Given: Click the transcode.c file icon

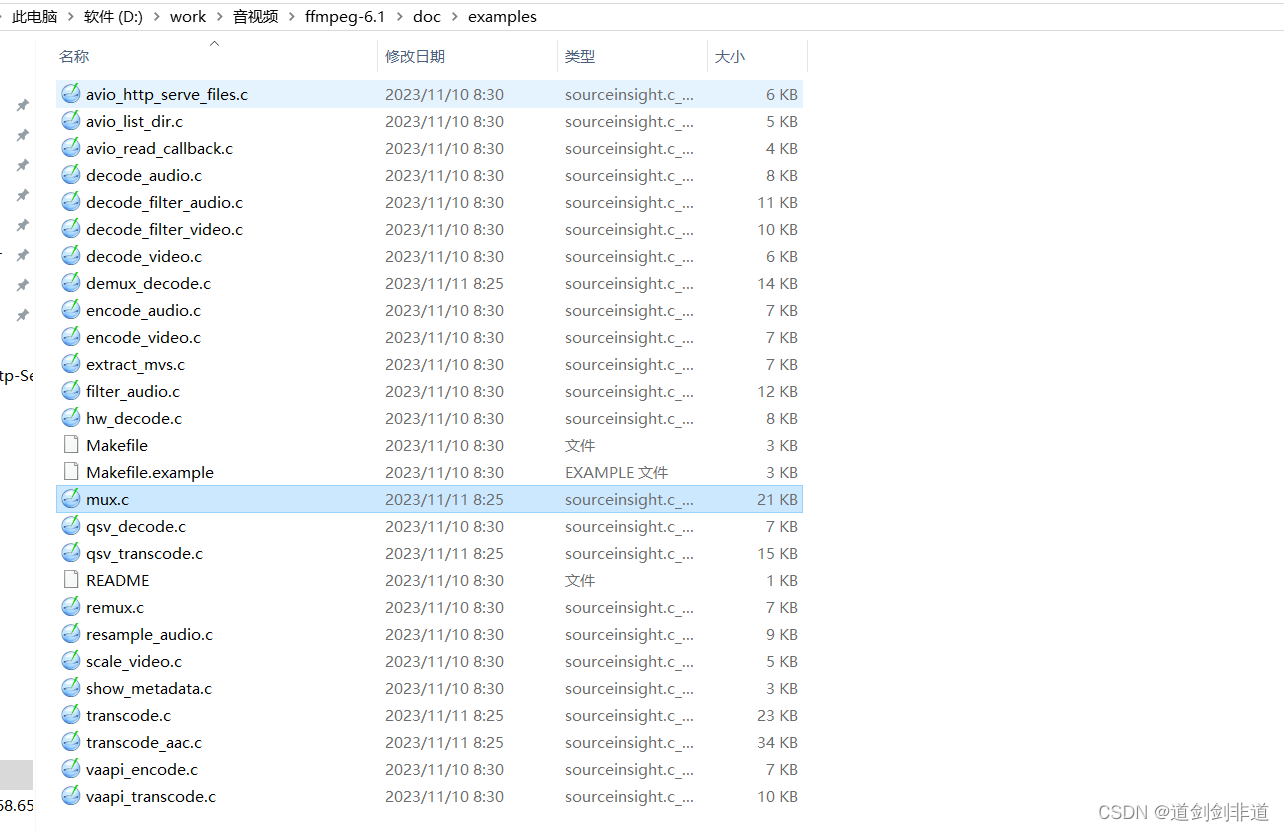Looking at the screenshot, I should 70,715.
